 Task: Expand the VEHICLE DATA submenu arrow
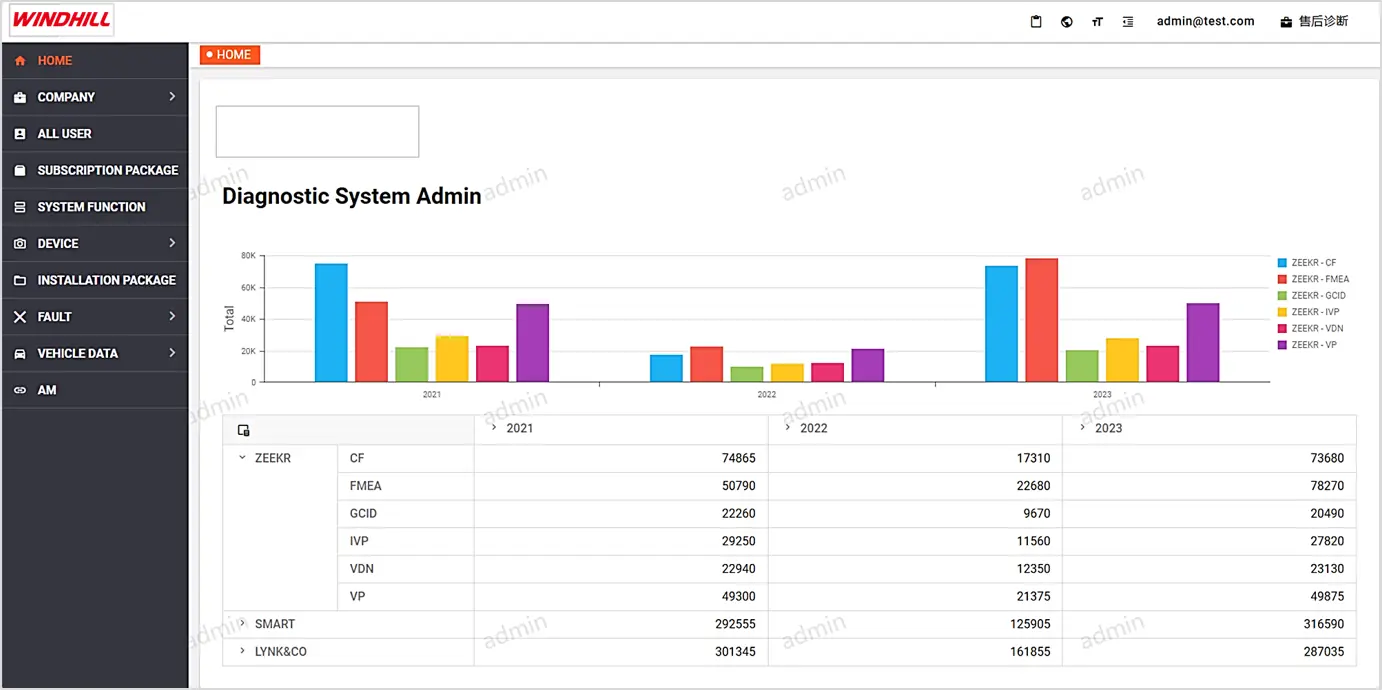pos(172,353)
